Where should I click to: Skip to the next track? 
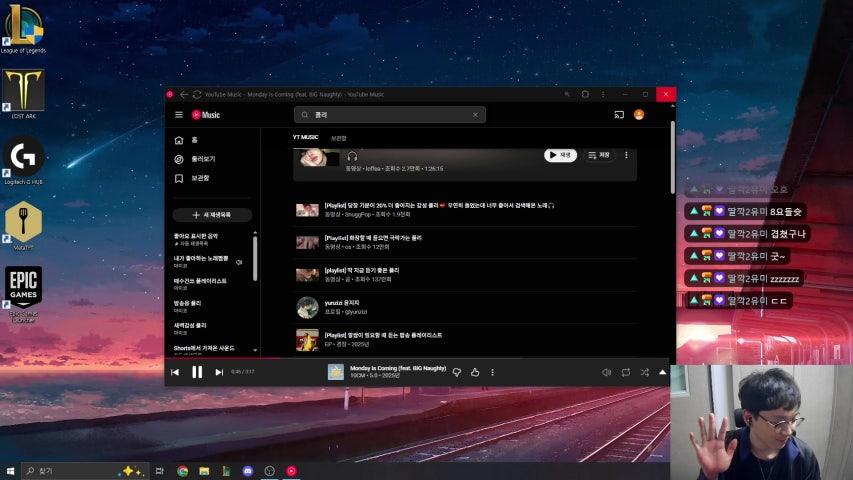(219, 372)
